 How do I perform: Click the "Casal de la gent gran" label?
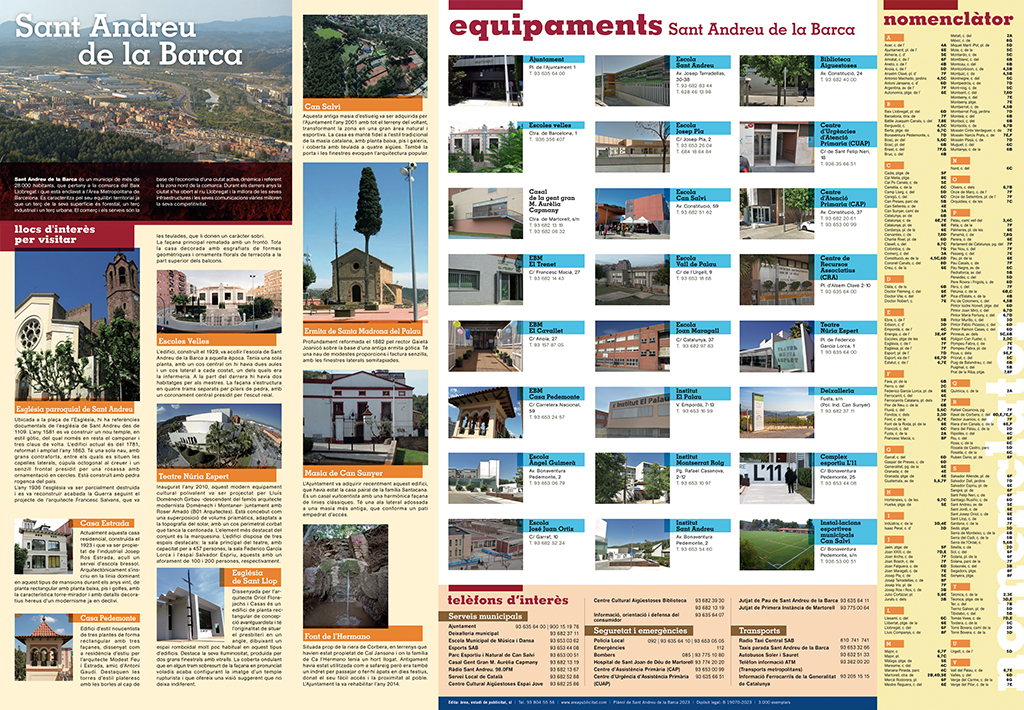pyautogui.click(x=547, y=201)
